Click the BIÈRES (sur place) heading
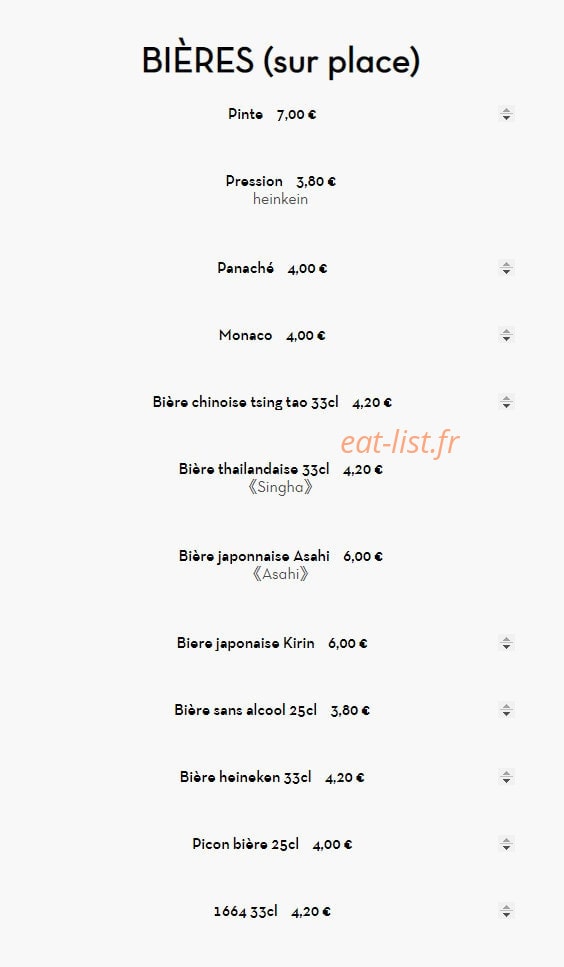 (281, 60)
